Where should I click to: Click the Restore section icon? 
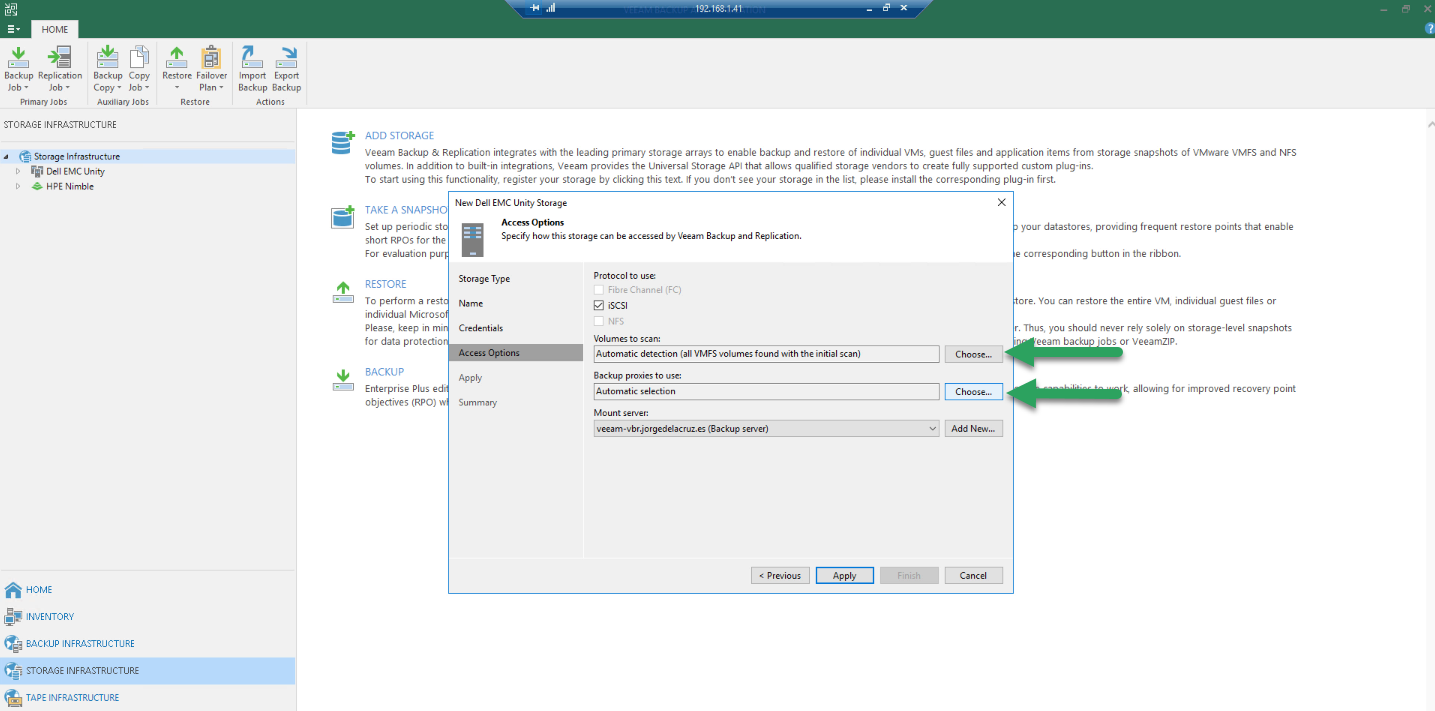coord(343,292)
